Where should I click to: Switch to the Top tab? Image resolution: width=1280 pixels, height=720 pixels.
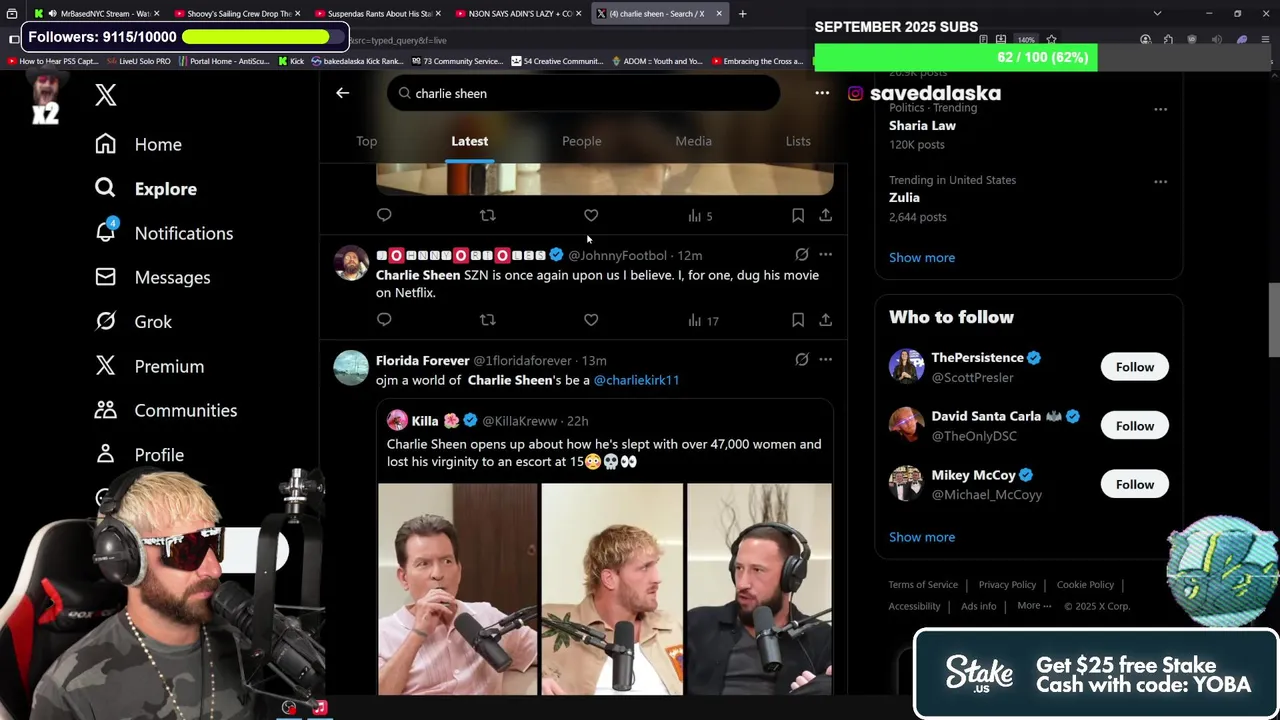tap(367, 141)
